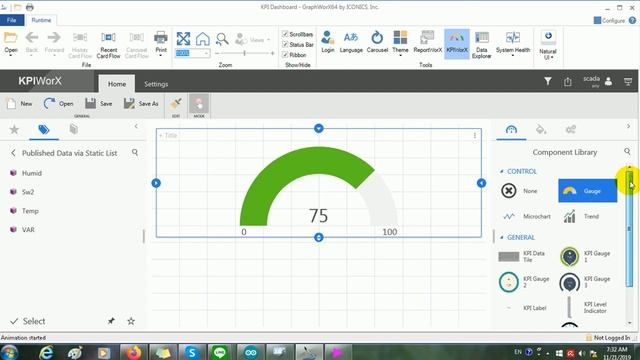Click the zoom slider handle
Screen dimensions: 640x360
tap(244, 53)
